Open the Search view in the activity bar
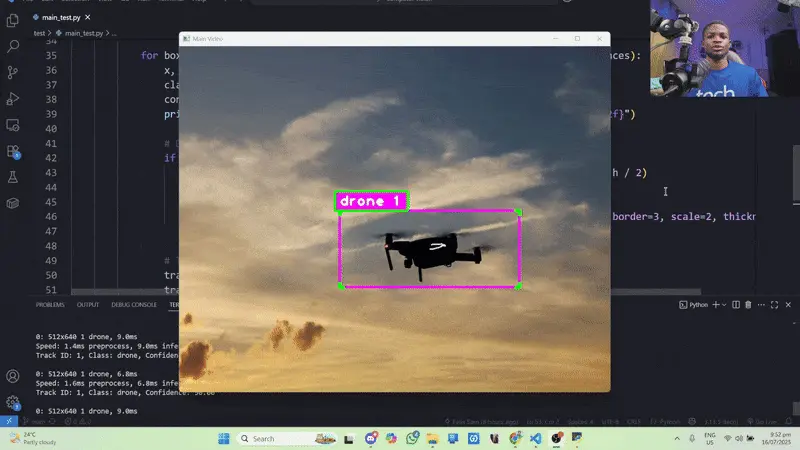This screenshot has height=450, width=800. [x=13, y=46]
